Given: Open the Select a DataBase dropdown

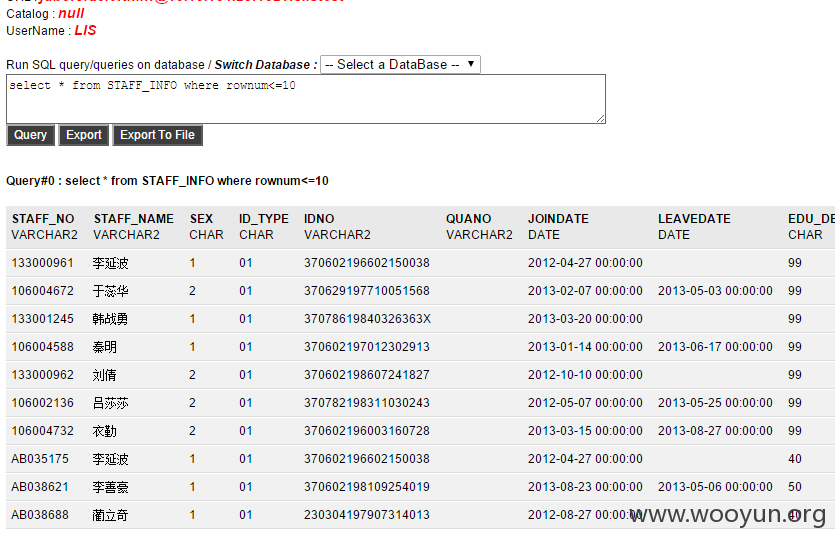Looking at the screenshot, I should [400, 64].
